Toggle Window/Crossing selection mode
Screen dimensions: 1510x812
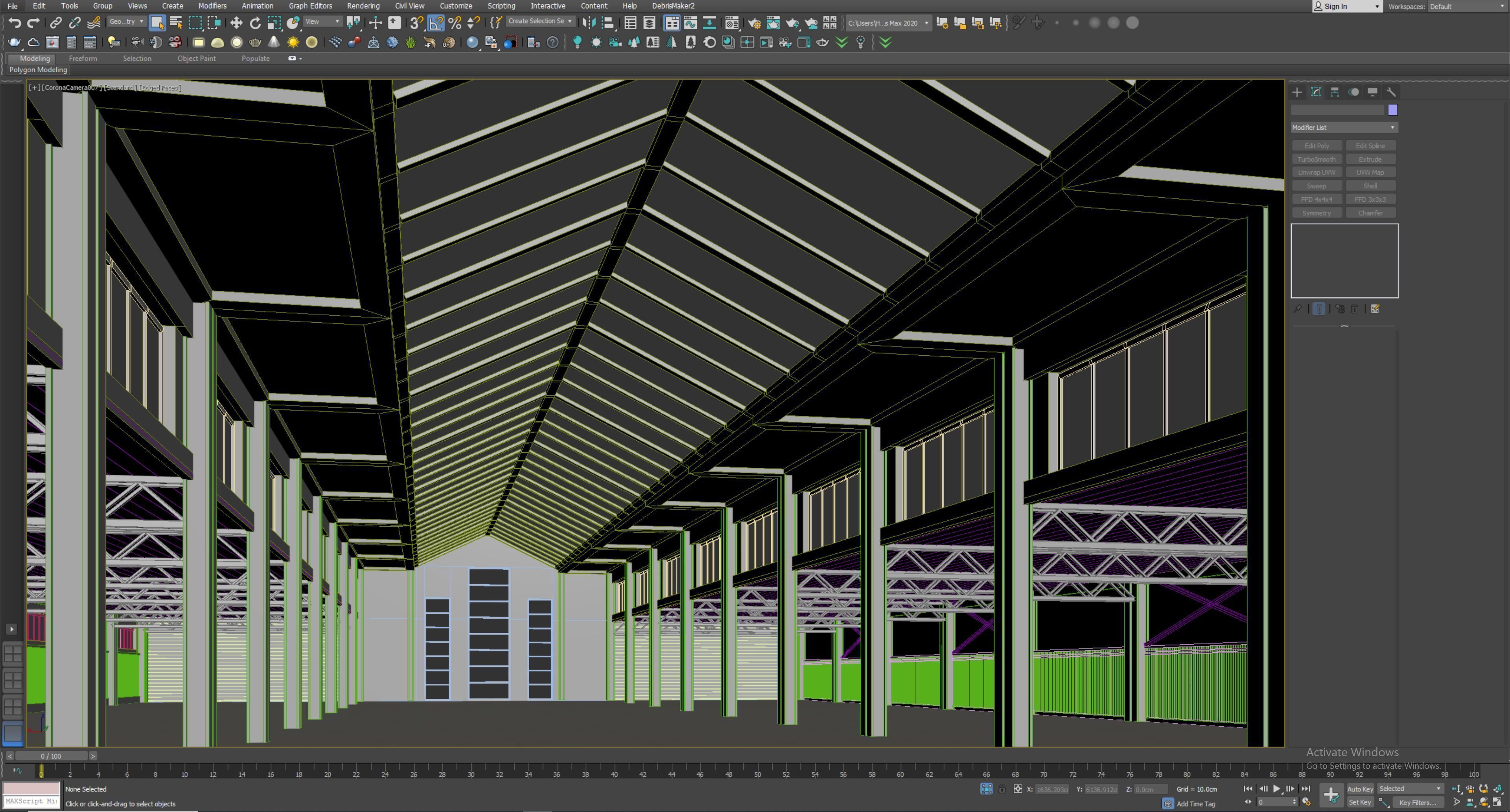[x=214, y=23]
